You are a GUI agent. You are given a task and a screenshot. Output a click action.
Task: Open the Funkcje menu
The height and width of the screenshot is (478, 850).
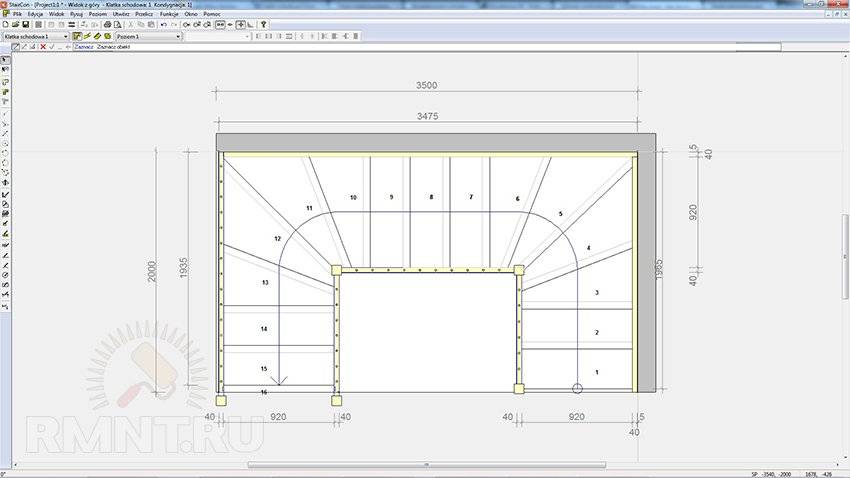169,15
